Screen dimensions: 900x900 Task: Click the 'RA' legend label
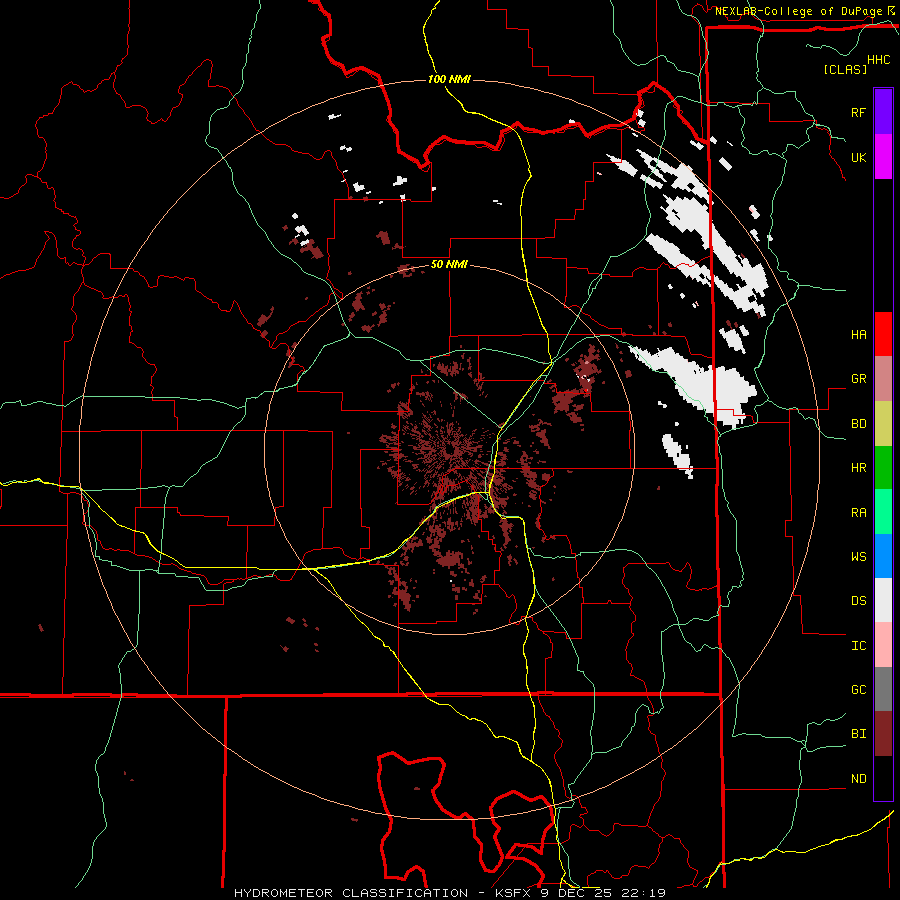(x=858, y=513)
